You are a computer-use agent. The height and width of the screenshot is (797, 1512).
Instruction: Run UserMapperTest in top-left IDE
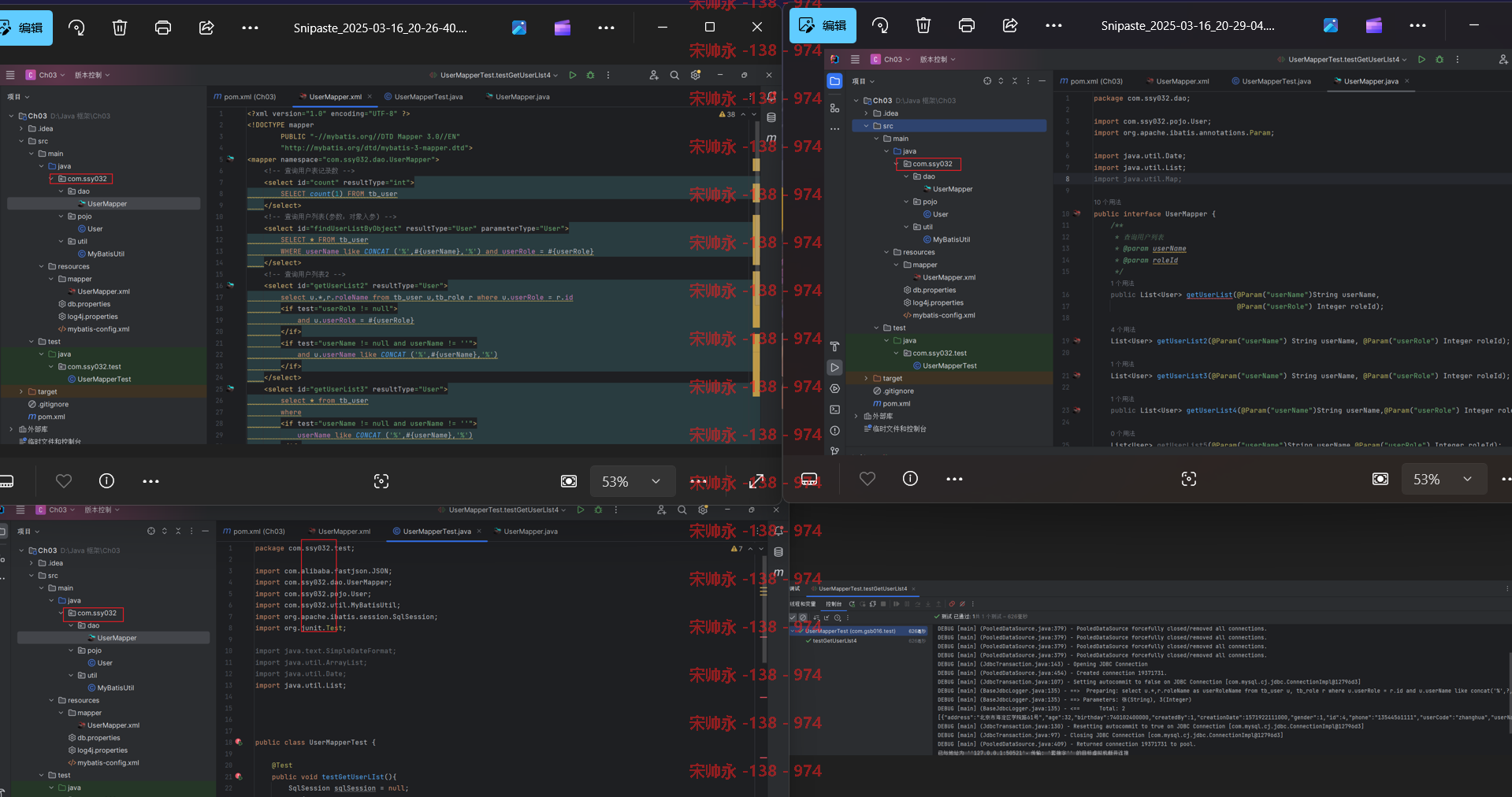[x=573, y=75]
